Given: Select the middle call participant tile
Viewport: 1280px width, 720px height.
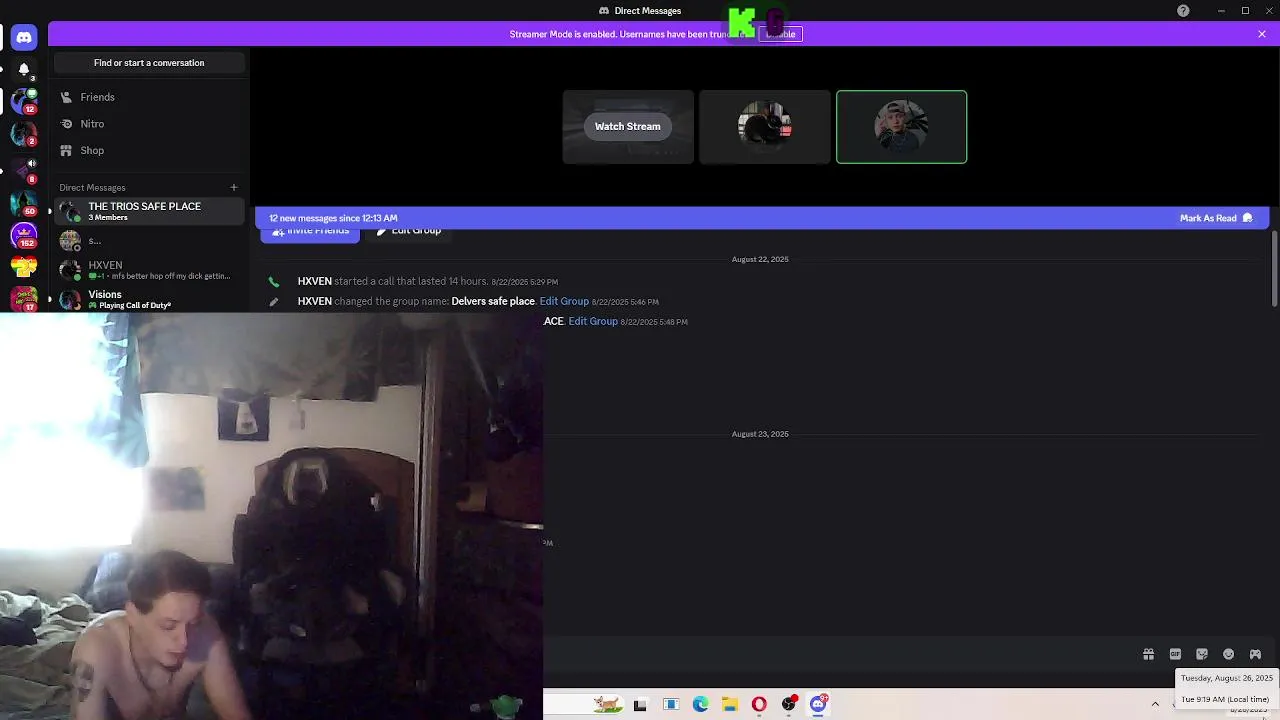Looking at the screenshot, I should click(765, 127).
